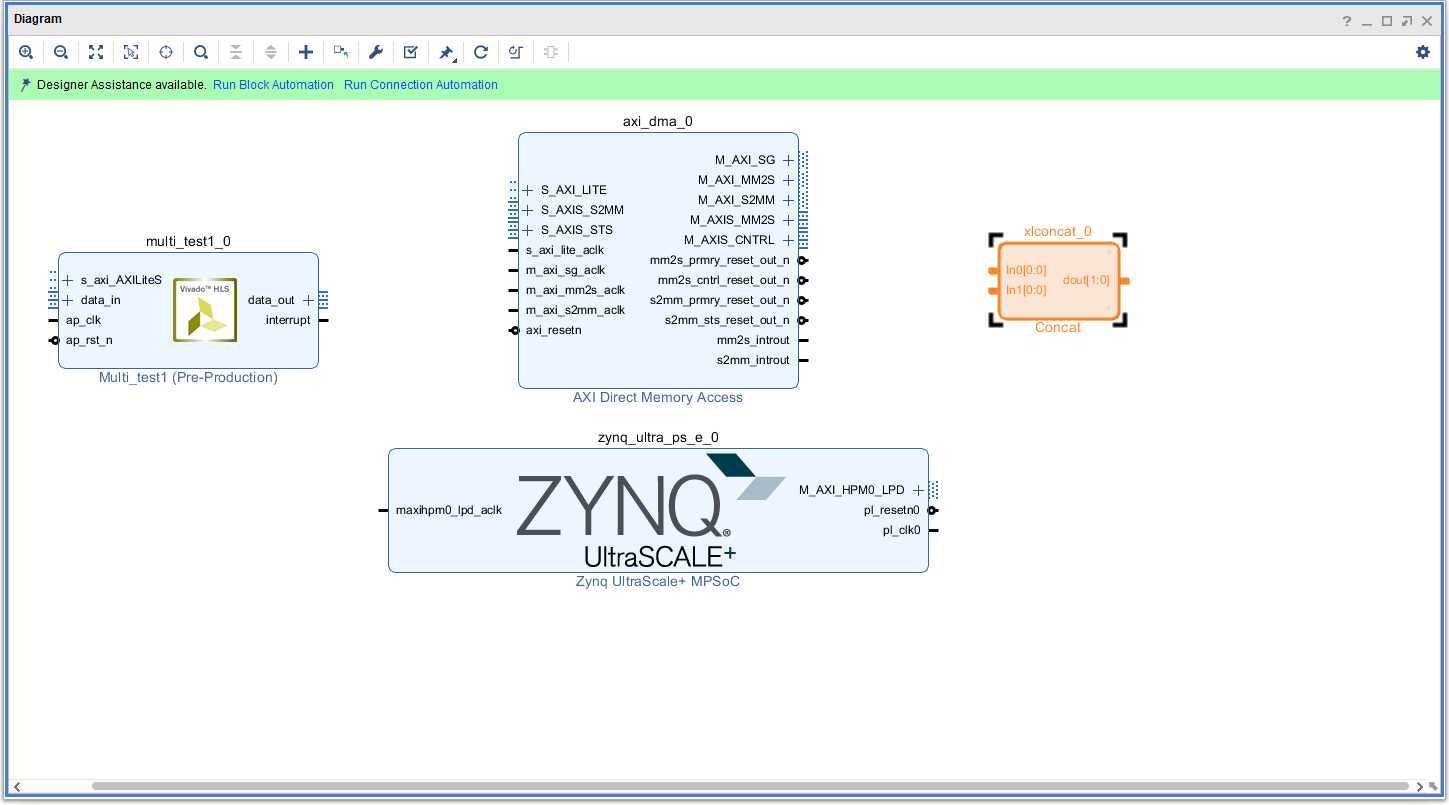1449x805 pixels.
Task: Open the diagram search magnifier
Action: point(201,52)
